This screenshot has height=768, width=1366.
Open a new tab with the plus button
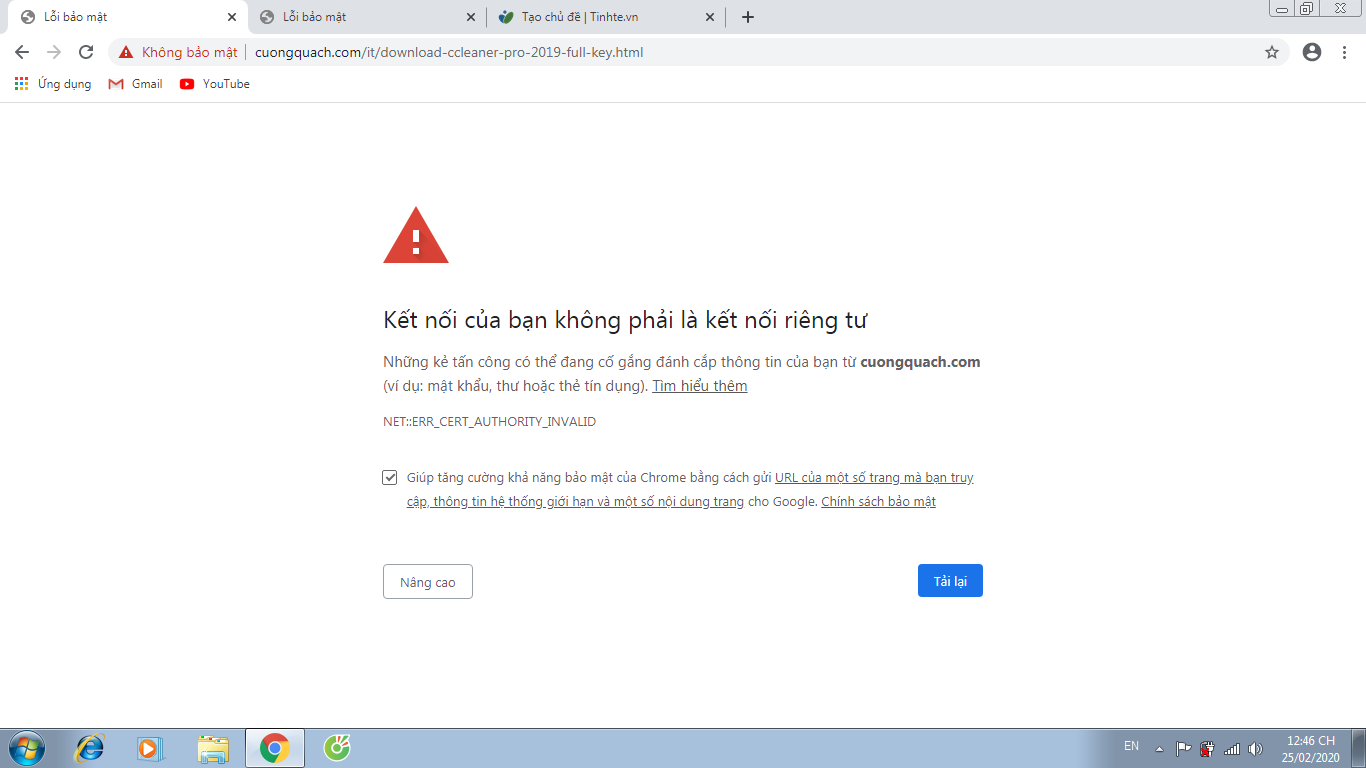(748, 17)
